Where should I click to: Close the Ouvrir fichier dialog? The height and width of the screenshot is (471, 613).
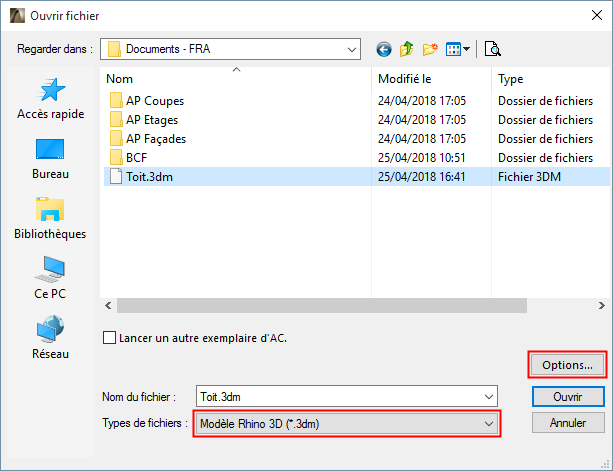click(597, 15)
